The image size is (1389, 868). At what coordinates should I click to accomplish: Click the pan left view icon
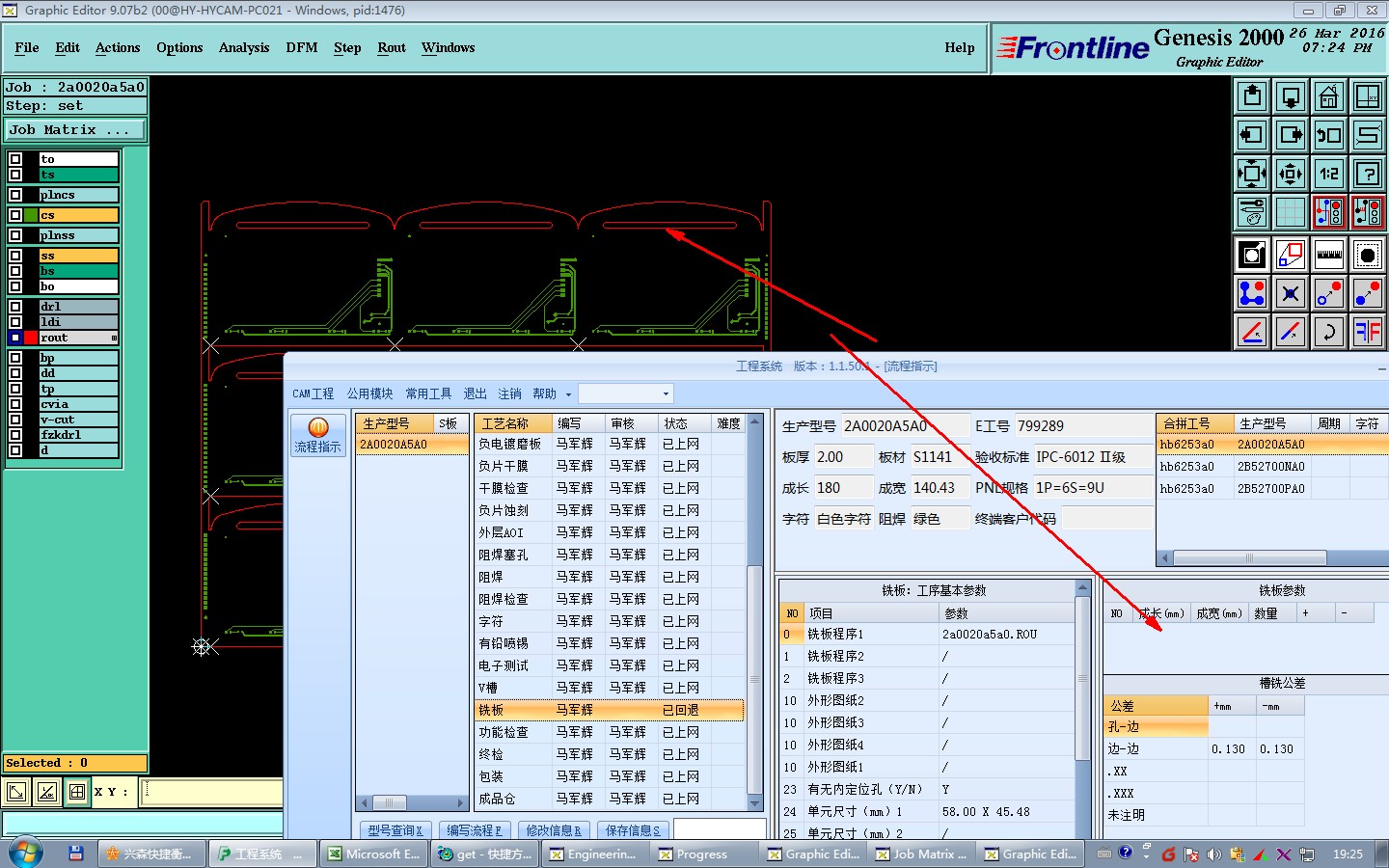[x=1252, y=135]
